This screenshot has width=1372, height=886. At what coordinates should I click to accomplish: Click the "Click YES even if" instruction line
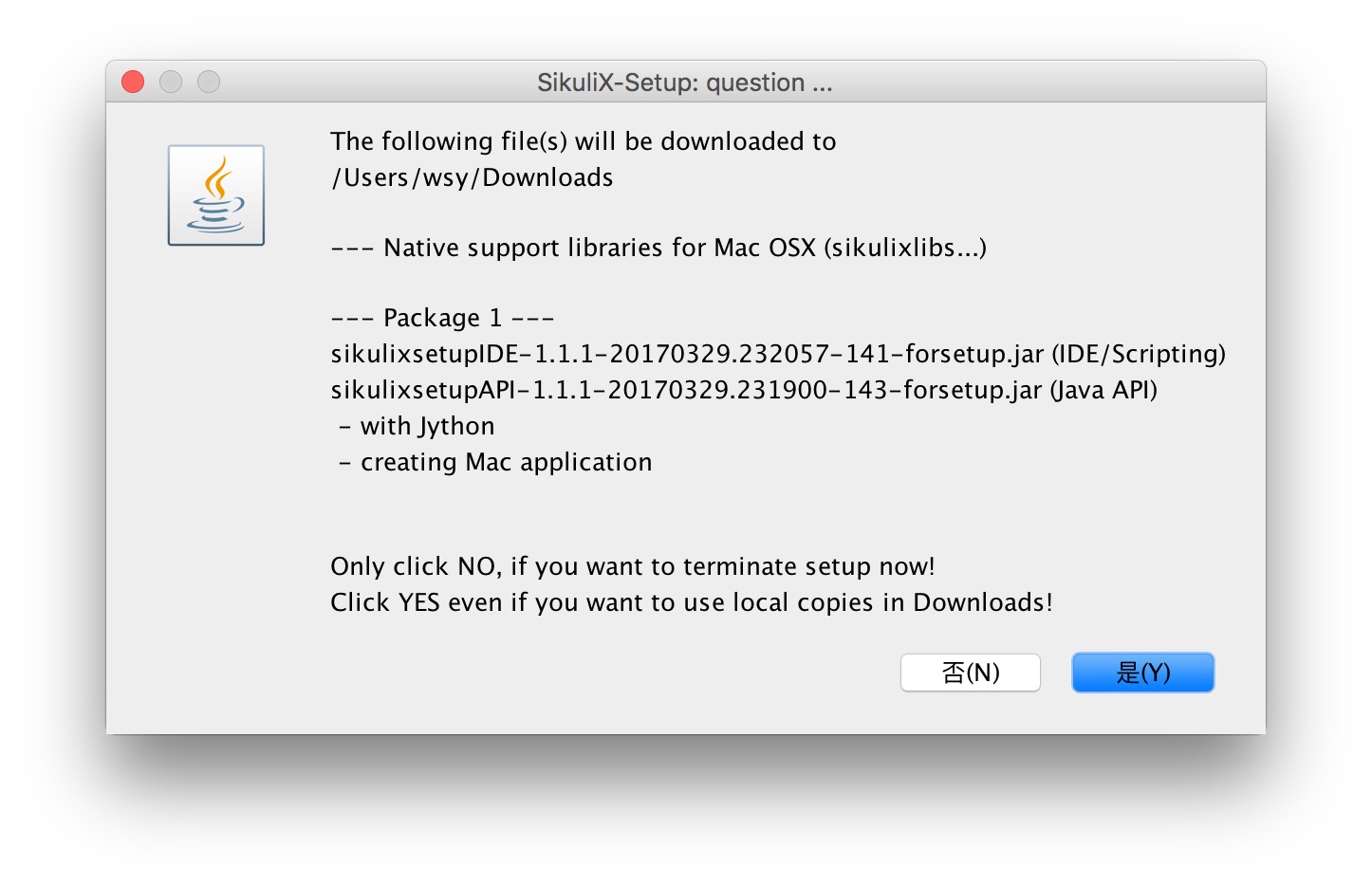point(691,602)
